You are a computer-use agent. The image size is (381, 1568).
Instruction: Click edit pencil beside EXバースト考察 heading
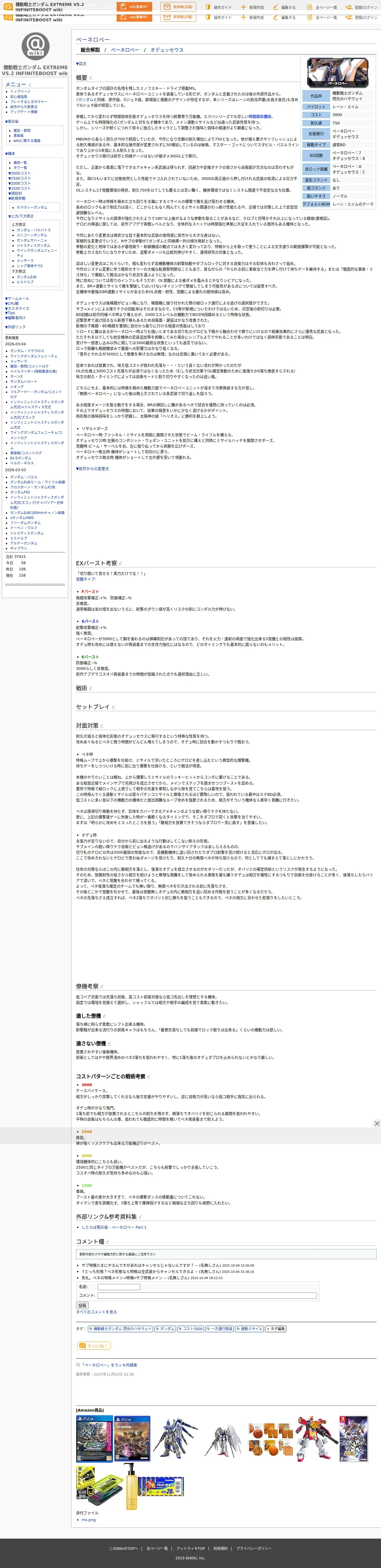(x=120, y=563)
